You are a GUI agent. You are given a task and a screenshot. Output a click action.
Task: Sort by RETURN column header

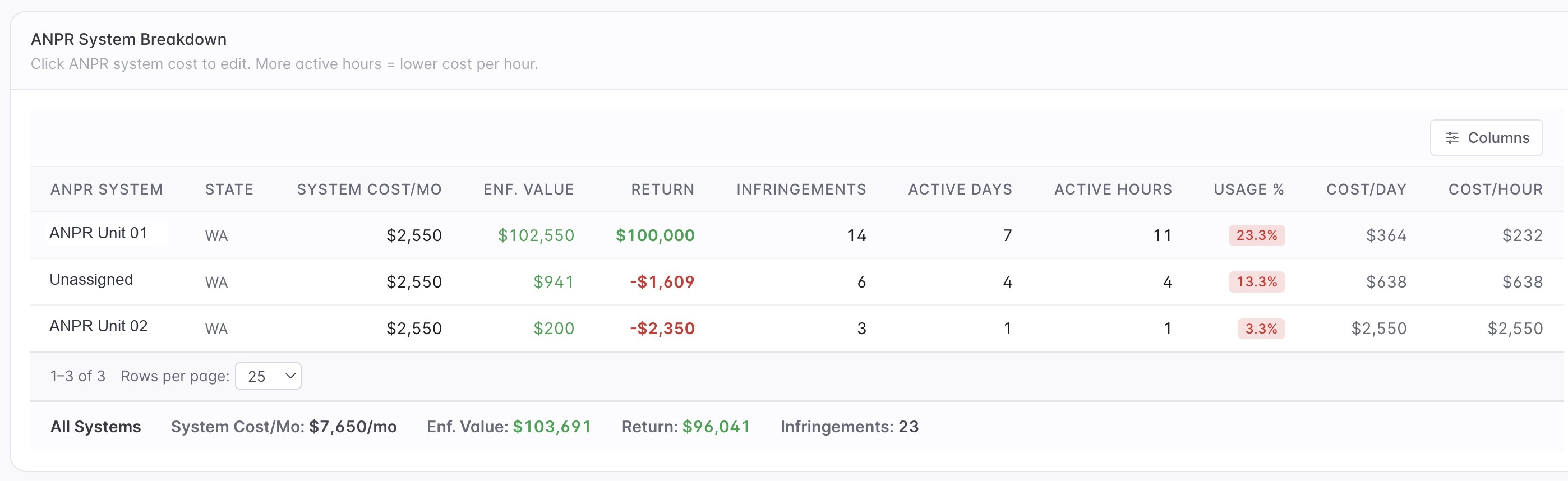(x=662, y=189)
